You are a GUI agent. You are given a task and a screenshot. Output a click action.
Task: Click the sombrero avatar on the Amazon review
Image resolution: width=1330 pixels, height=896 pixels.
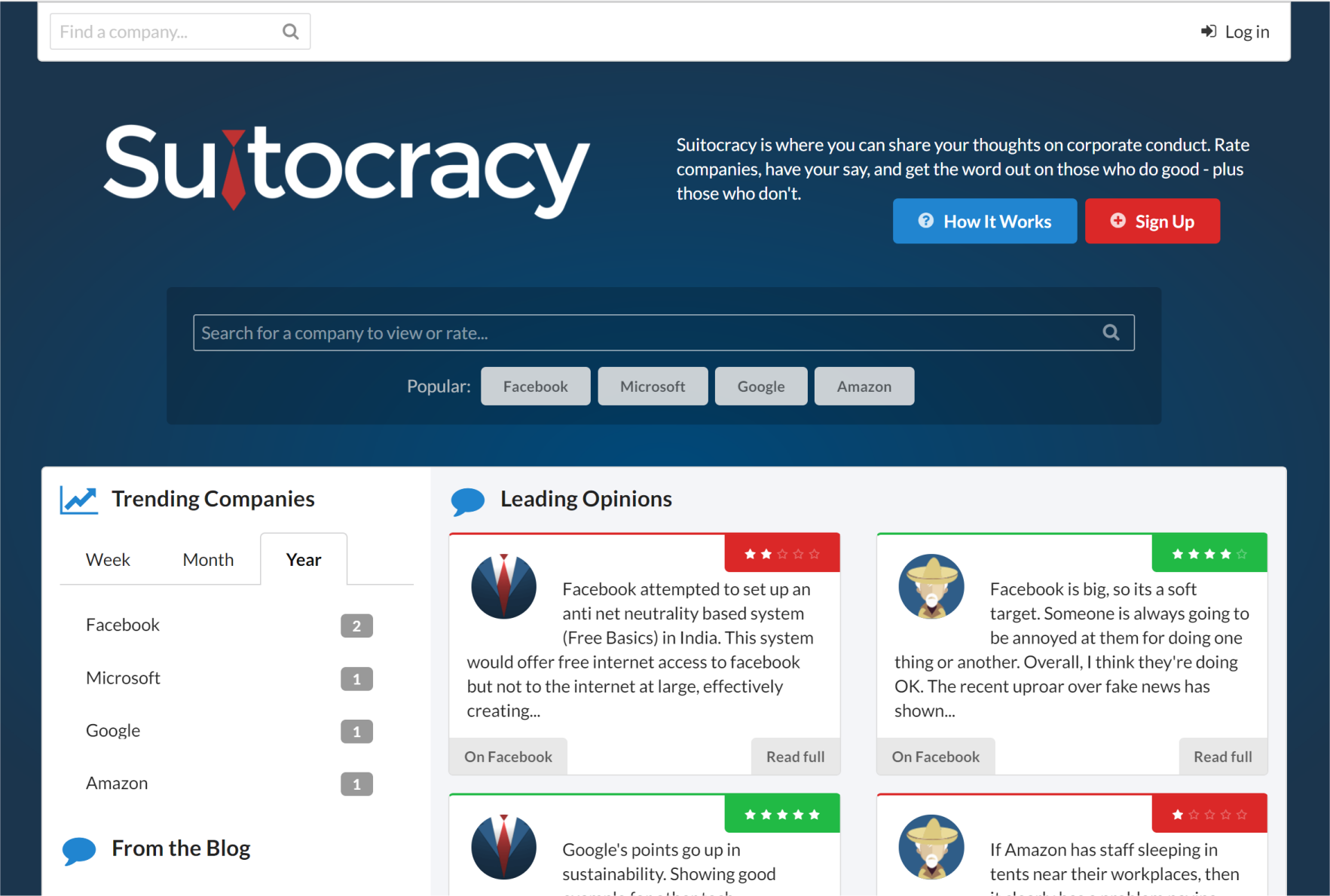[x=931, y=847]
